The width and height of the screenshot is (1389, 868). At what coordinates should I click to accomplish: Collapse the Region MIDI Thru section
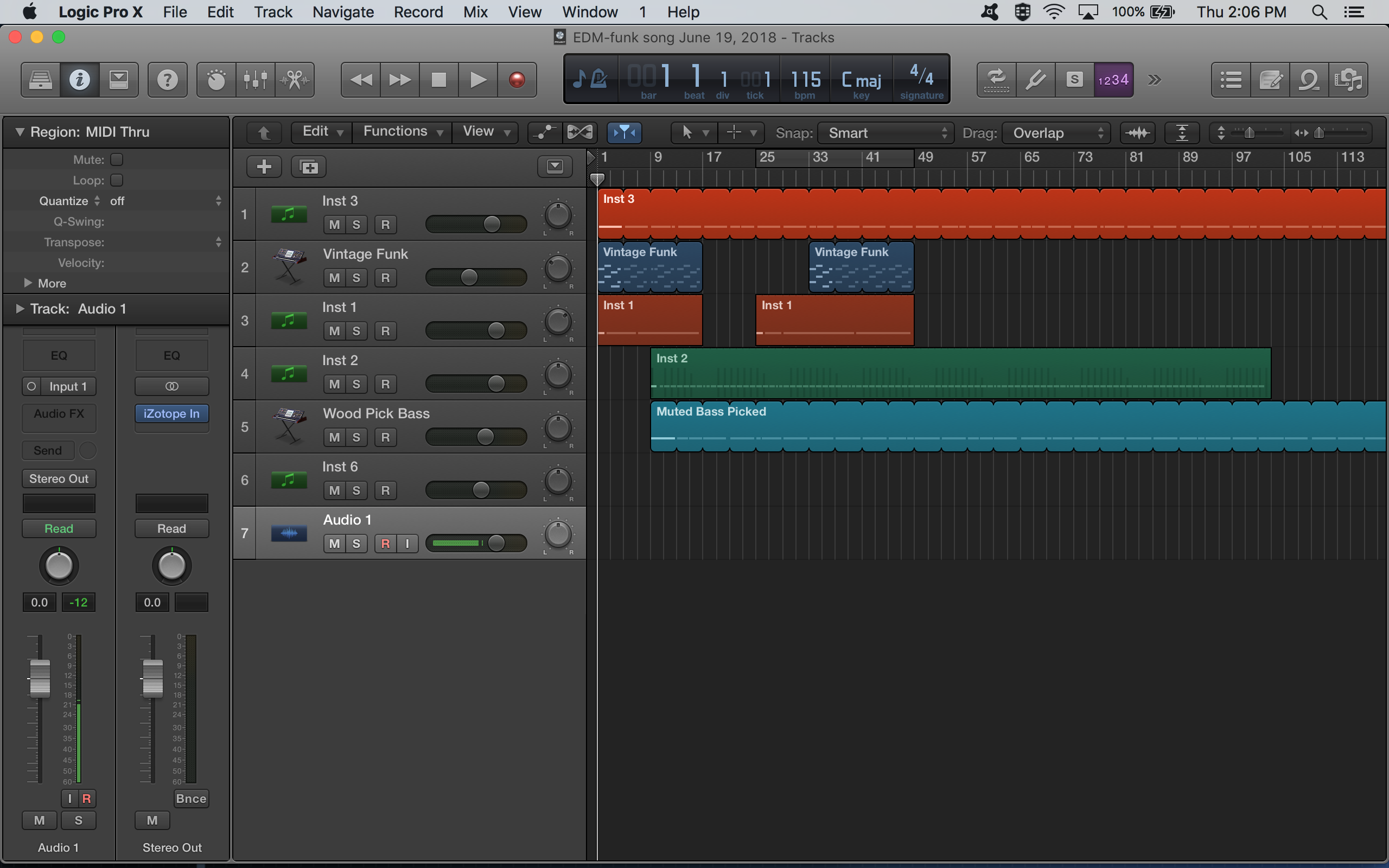coord(20,132)
